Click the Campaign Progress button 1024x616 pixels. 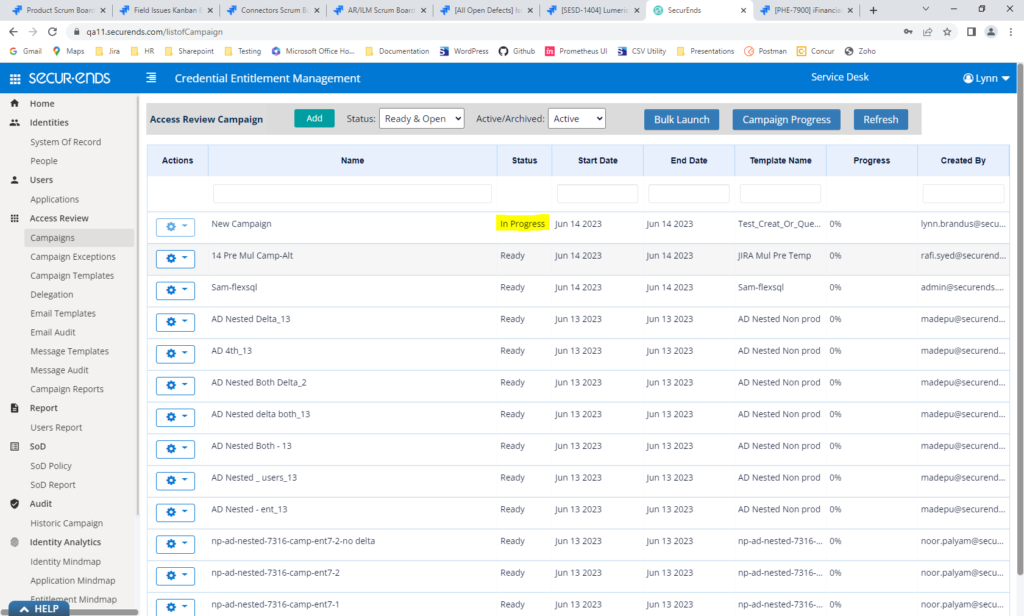point(786,120)
